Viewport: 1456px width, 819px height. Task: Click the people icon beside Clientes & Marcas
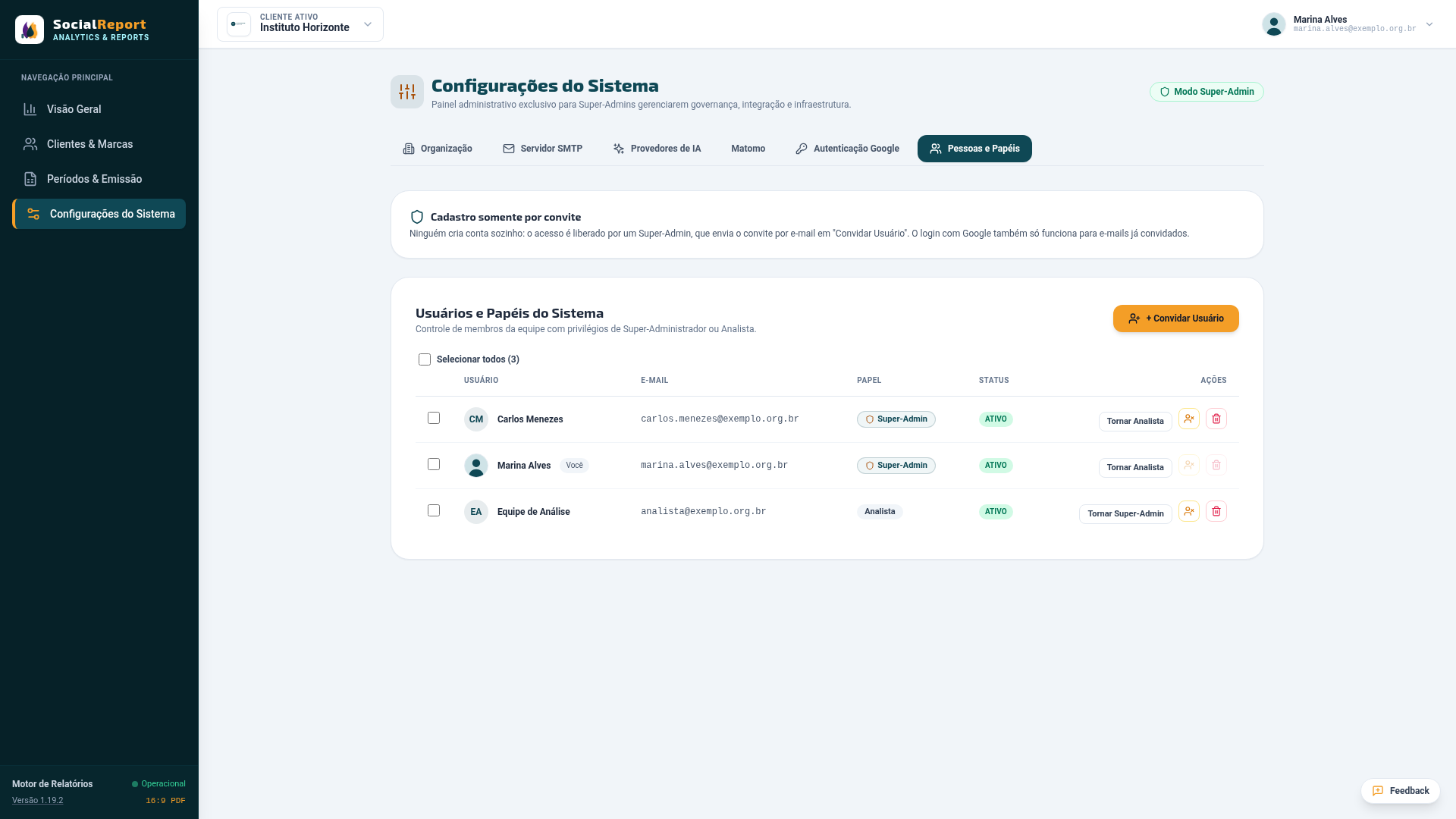pyautogui.click(x=30, y=144)
